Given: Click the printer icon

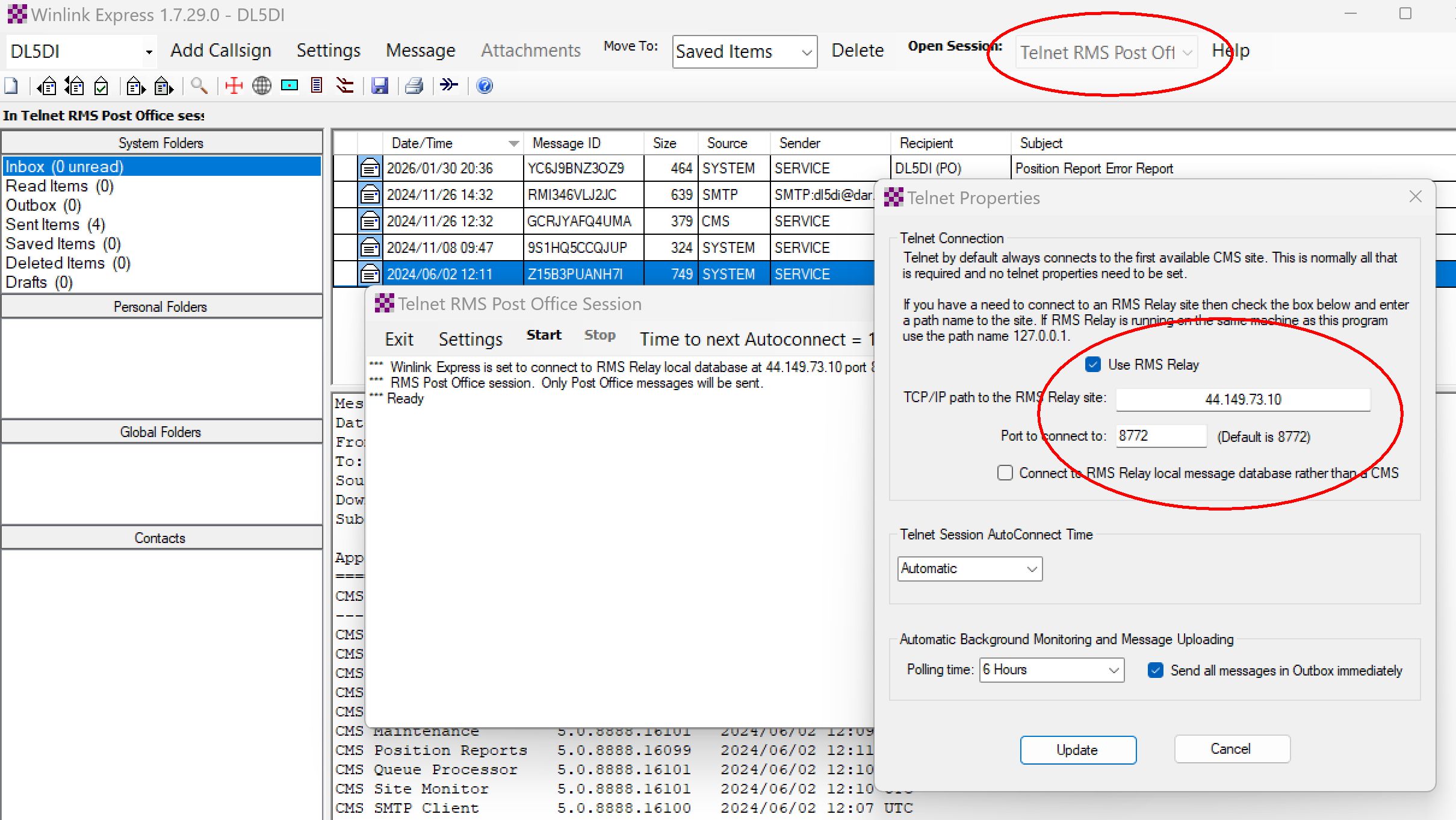Looking at the screenshot, I should [414, 86].
